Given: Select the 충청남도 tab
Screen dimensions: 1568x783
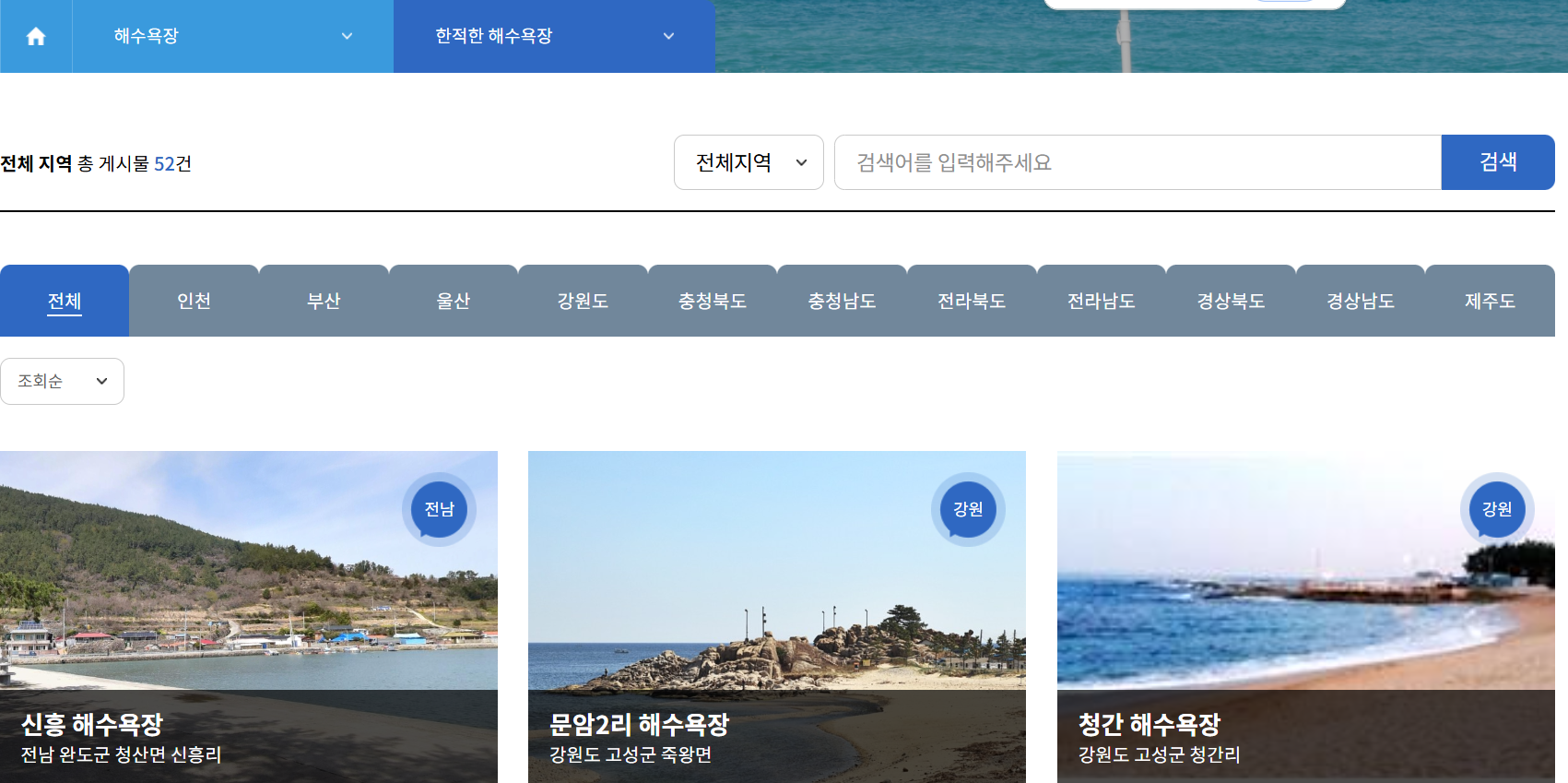Looking at the screenshot, I should click(842, 301).
